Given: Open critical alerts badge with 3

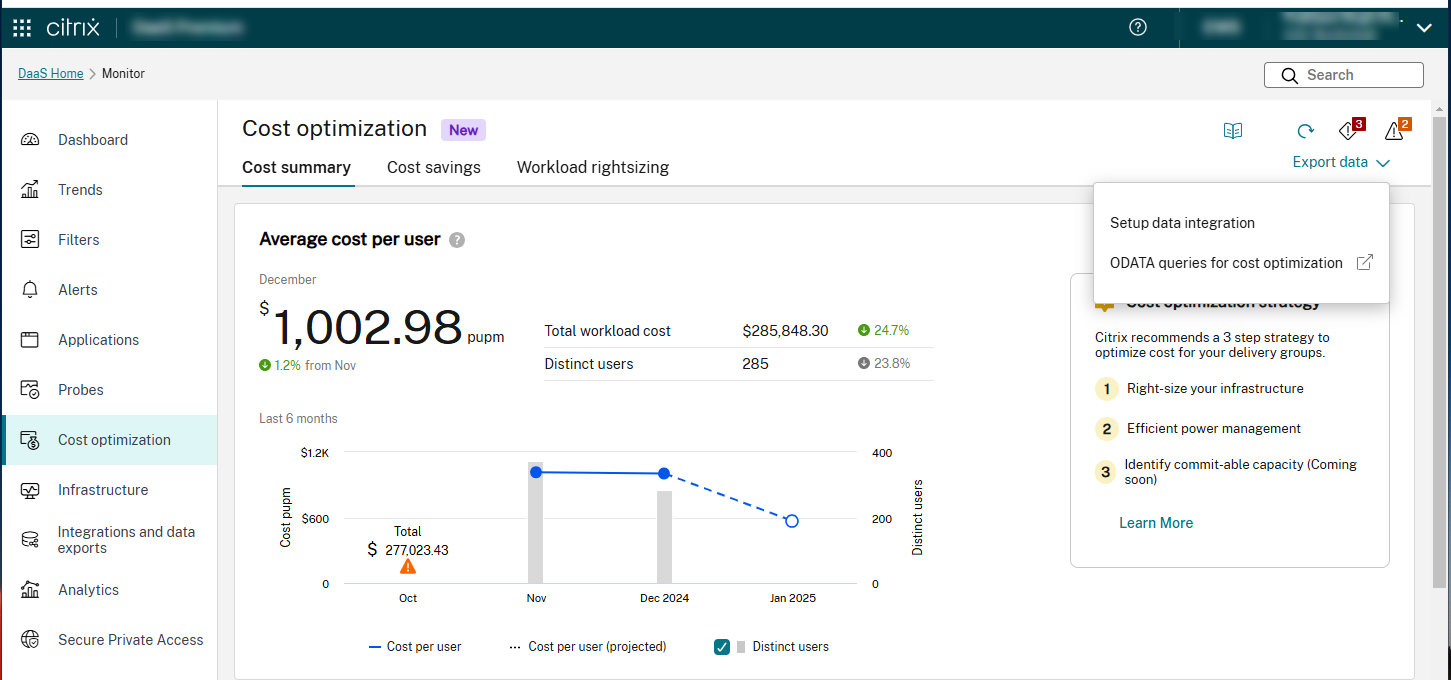Looking at the screenshot, I should tap(1349, 131).
